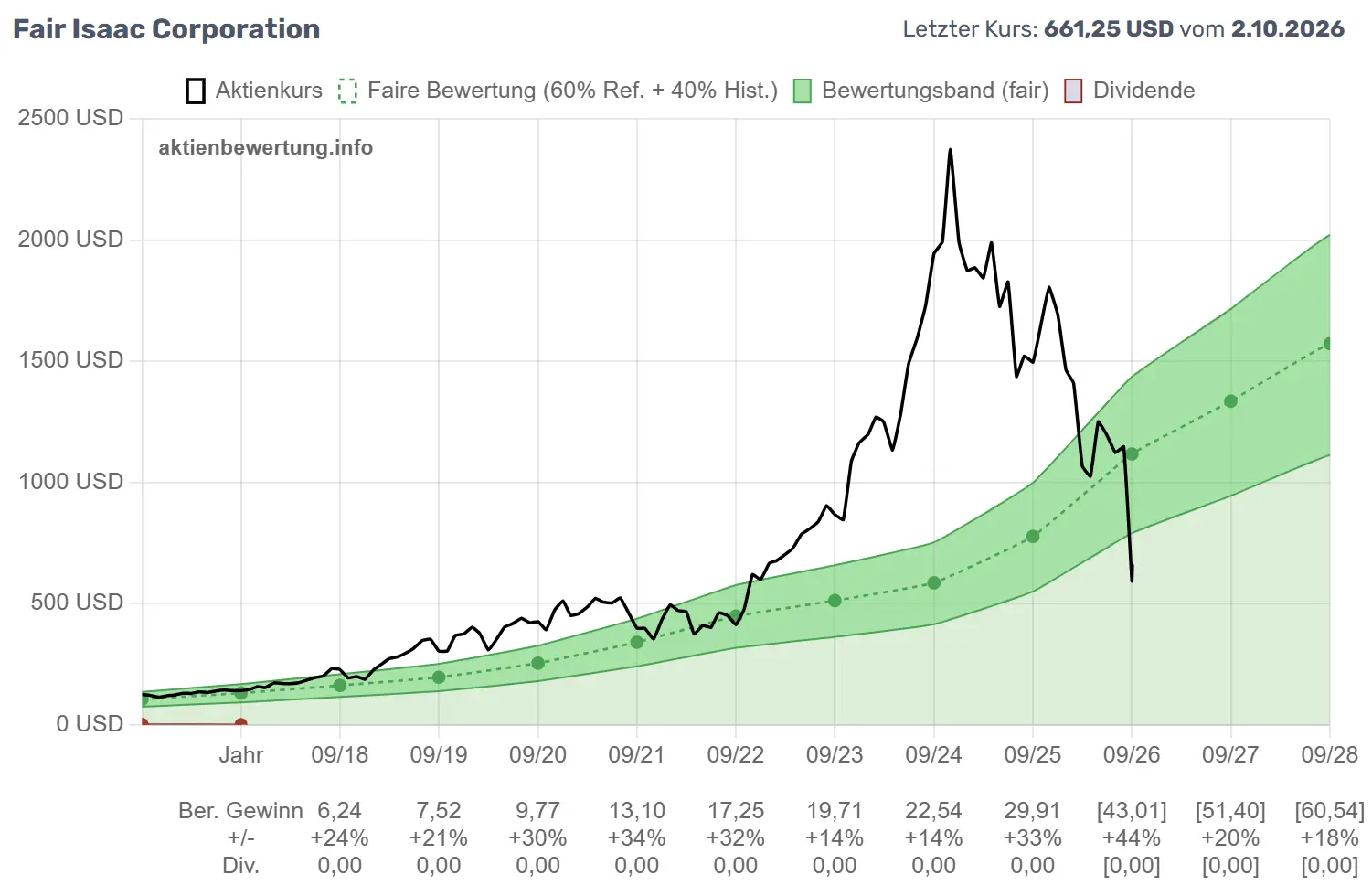
Task: Toggle the Aktienkurs legend swatch
Action: [x=196, y=91]
